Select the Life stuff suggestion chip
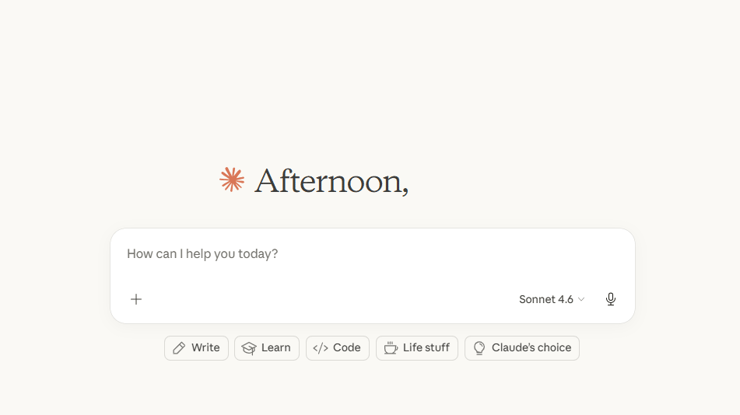The width and height of the screenshot is (740, 415). [417, 348]
